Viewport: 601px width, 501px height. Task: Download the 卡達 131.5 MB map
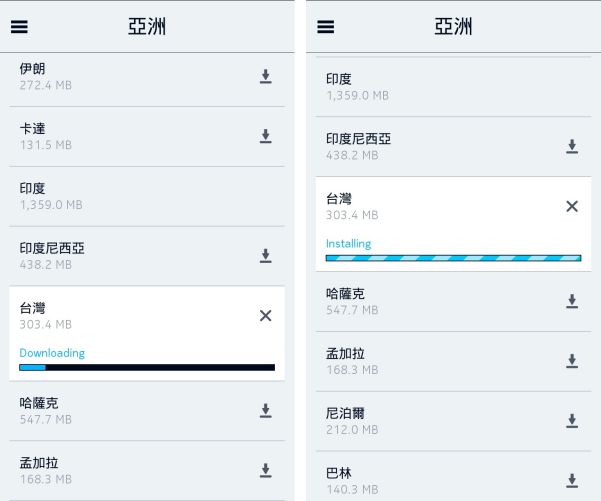[266, 136]
